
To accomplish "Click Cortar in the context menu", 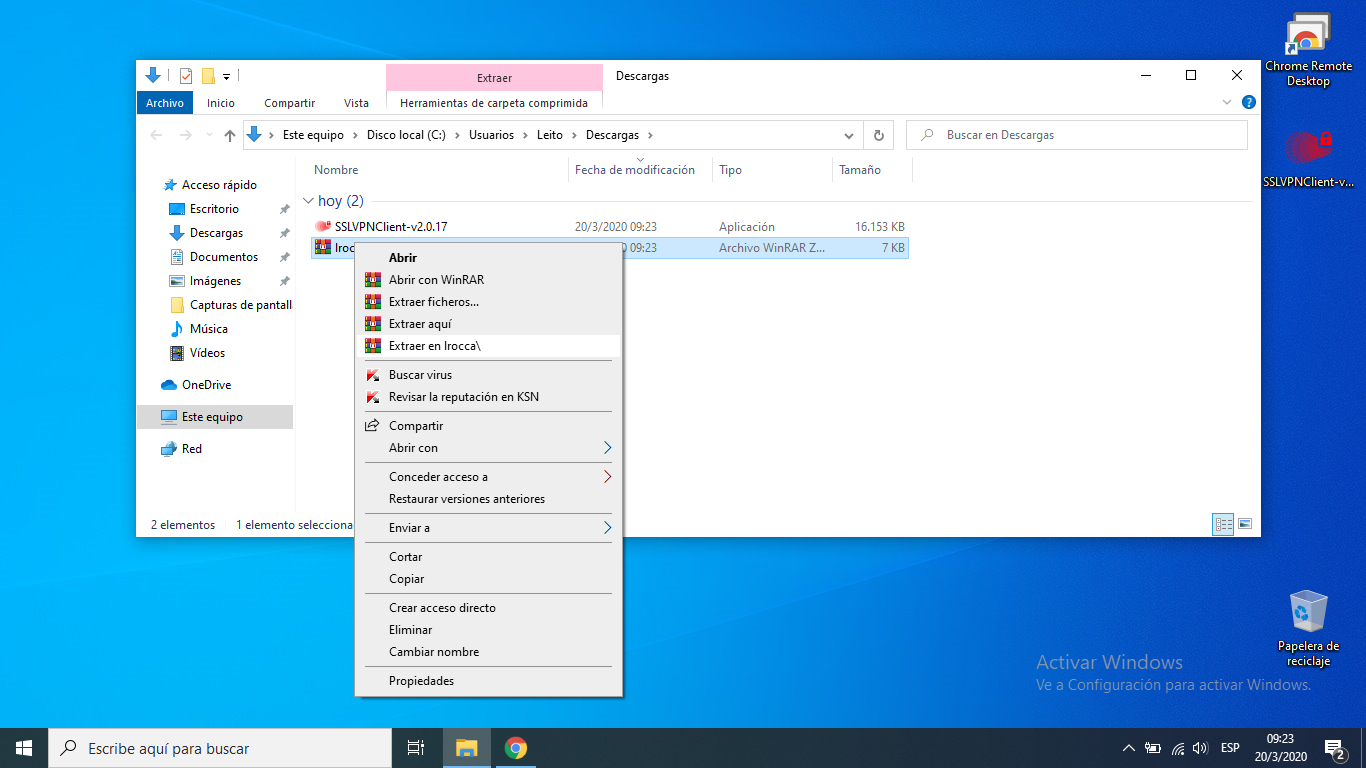I will click(x=489, y=557).
